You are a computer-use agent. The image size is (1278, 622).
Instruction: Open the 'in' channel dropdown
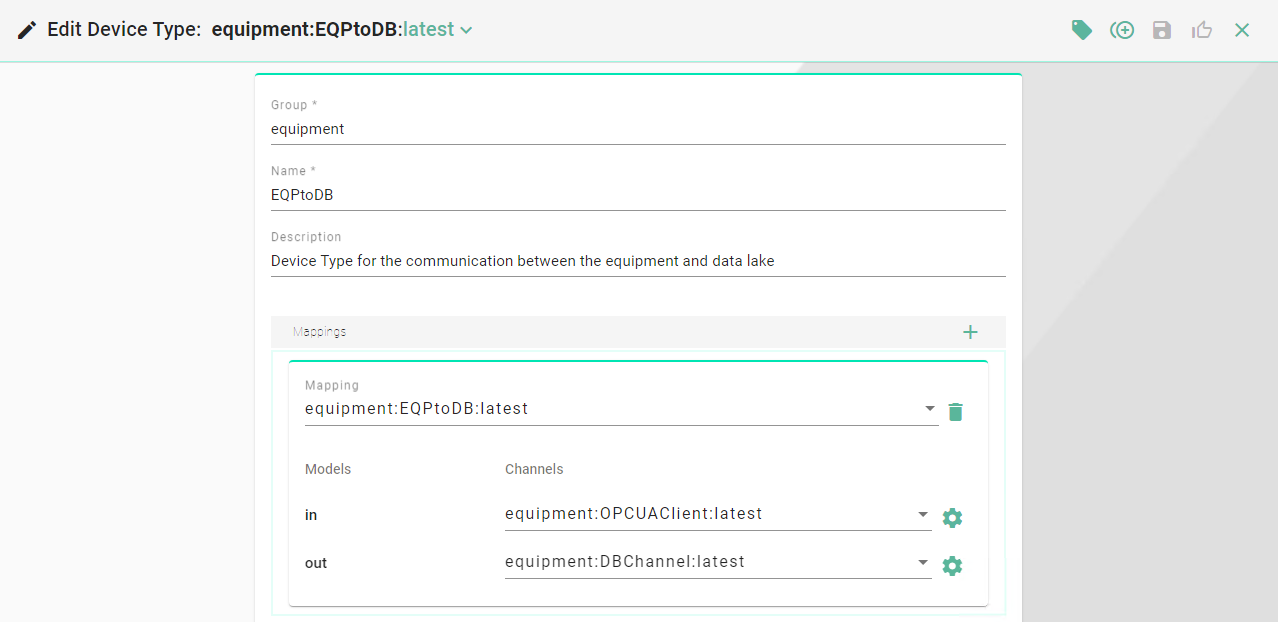717,515
